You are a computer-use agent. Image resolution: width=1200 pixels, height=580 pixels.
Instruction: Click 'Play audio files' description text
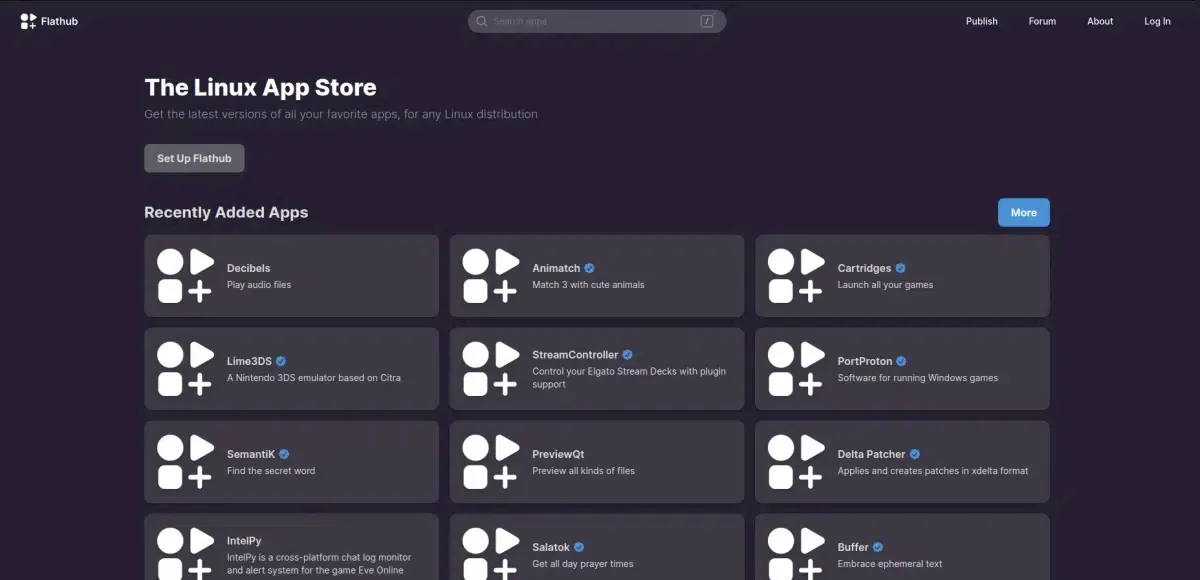click(x=259, y=285)
